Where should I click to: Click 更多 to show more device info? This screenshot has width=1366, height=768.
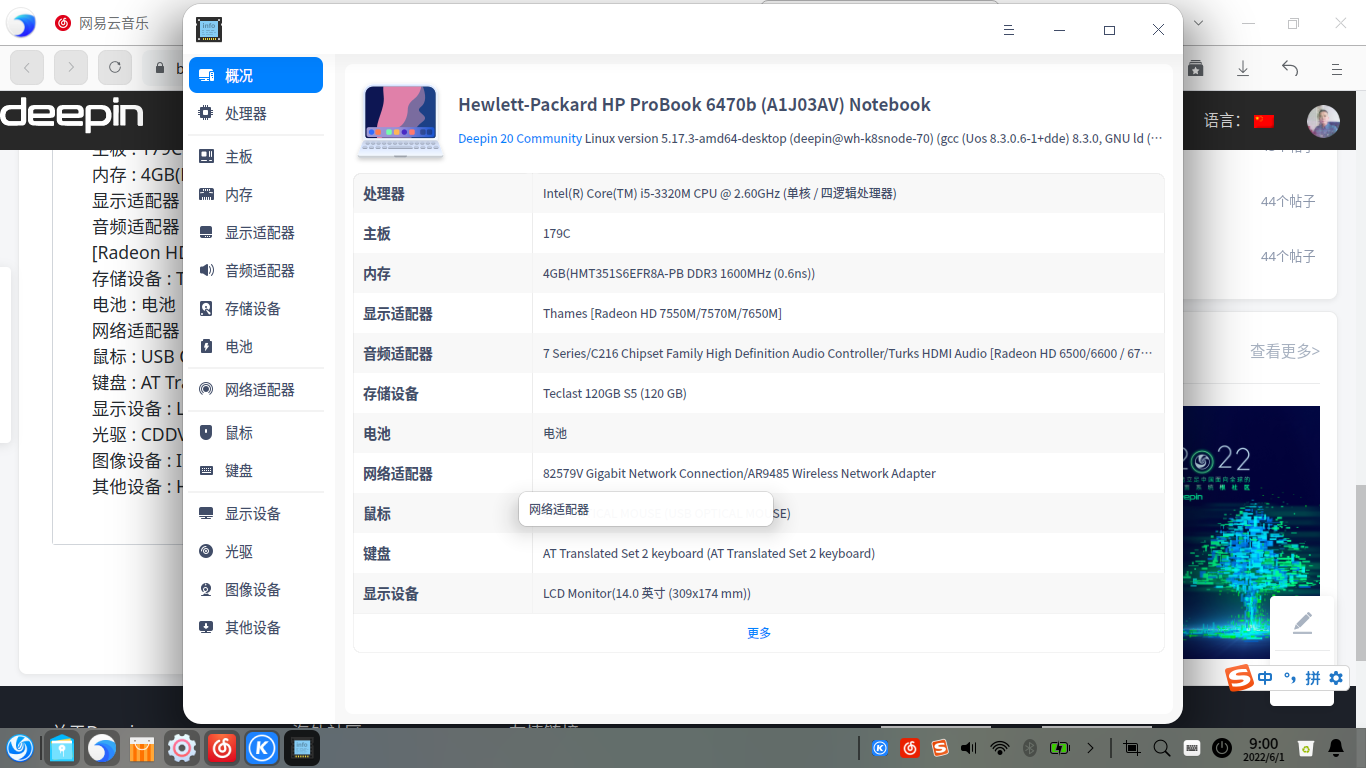click(758, 632)
